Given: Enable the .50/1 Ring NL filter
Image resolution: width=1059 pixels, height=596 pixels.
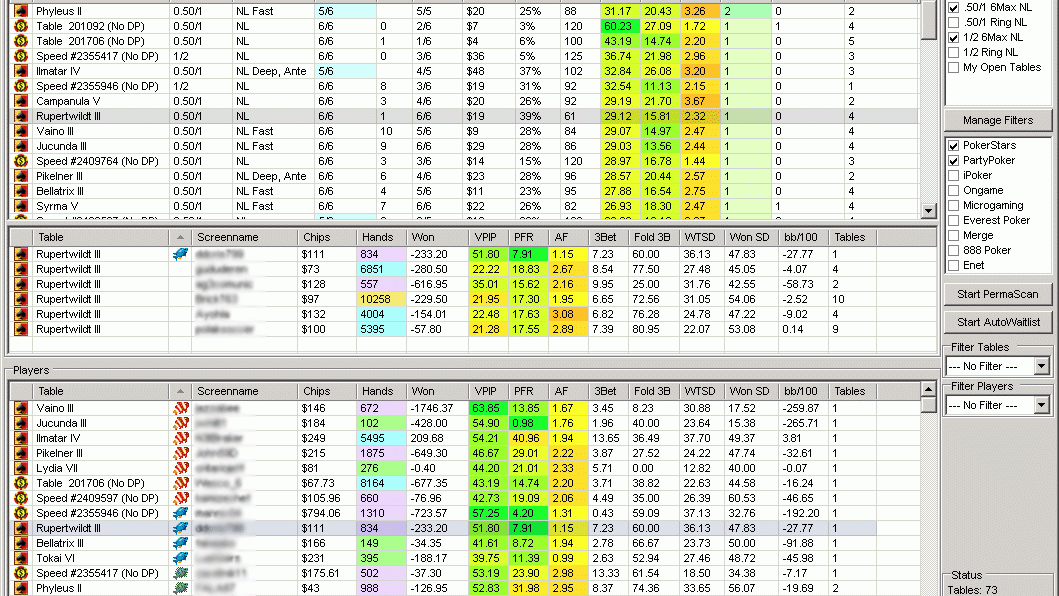Looking at the screenshot, I should point(954,22).
